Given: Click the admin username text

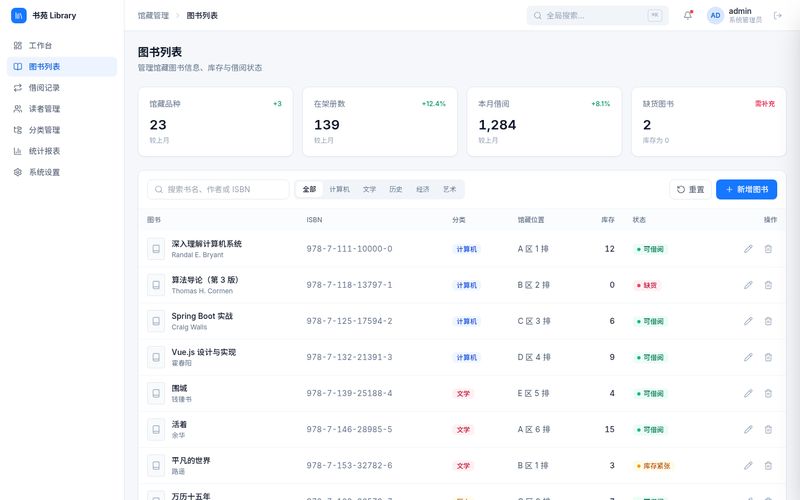Looking at the screenshot, I should 740,11.
